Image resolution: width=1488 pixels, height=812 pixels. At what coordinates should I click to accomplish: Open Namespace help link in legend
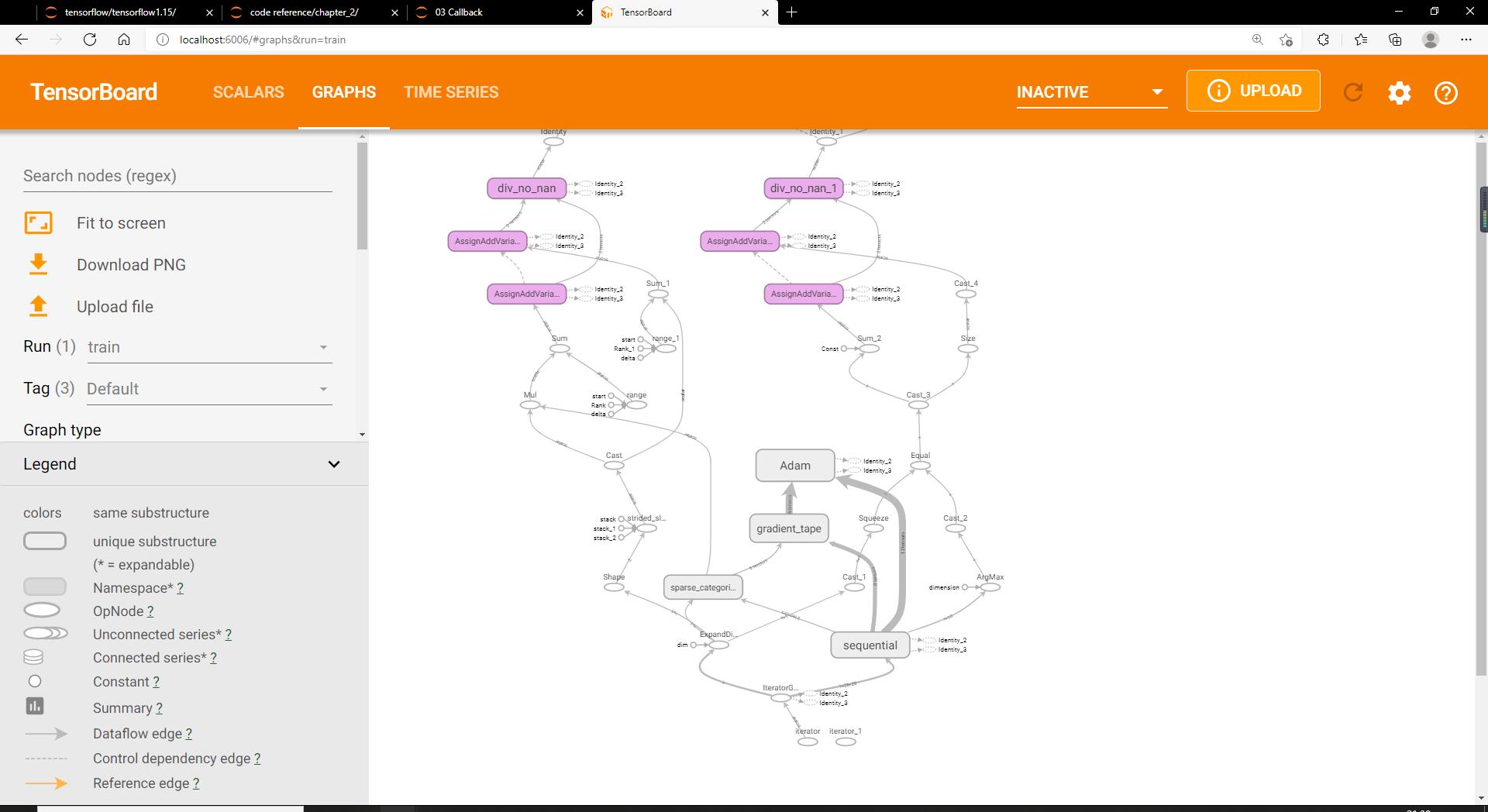(180, 588)
